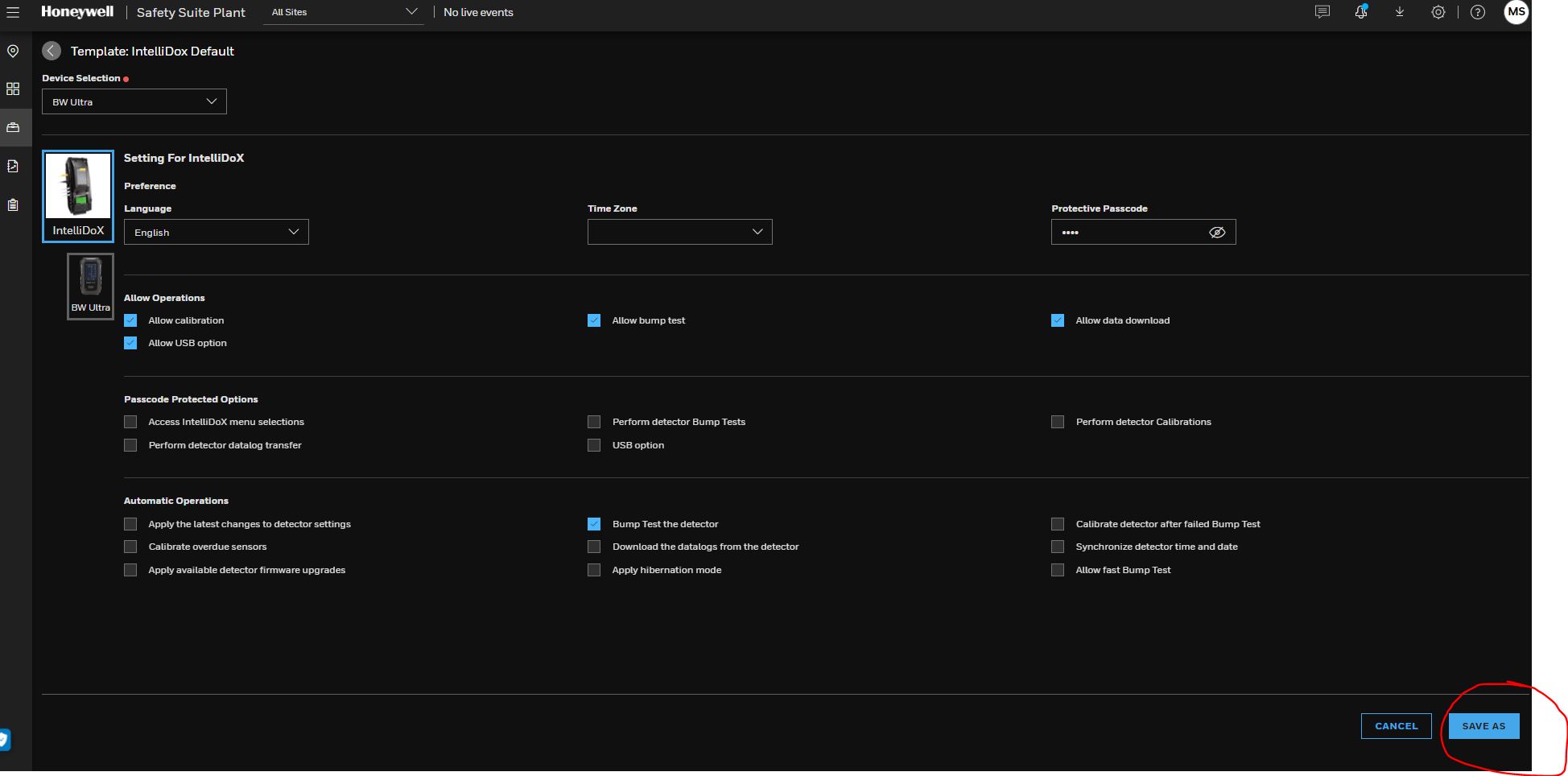Open the Device Selection dropdown showing BW Ultra
Viewport: 1568px width, 776px height.
tap(134, 101)
